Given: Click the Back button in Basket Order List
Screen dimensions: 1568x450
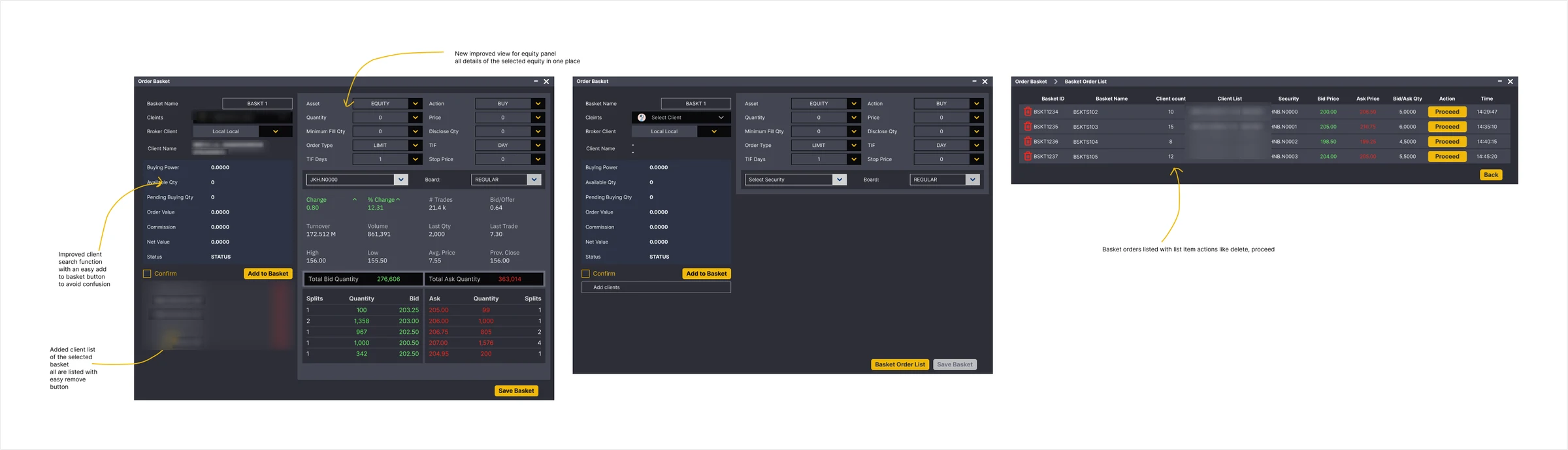Looking at the screenshot, I should [x=1491, y=175].
